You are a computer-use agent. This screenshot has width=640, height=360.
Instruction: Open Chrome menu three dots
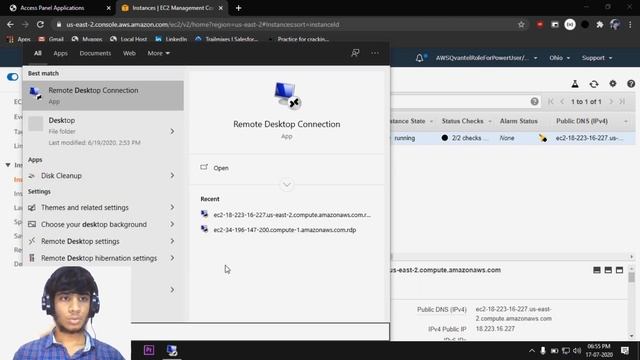631,24
